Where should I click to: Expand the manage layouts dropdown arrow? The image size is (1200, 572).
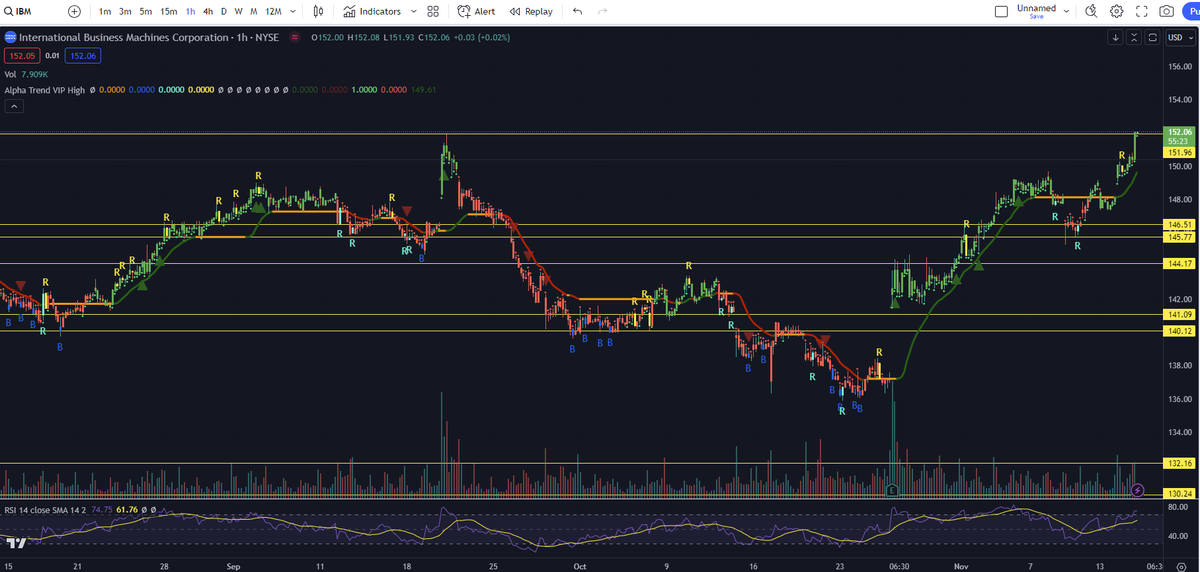tap(1066, 12)
